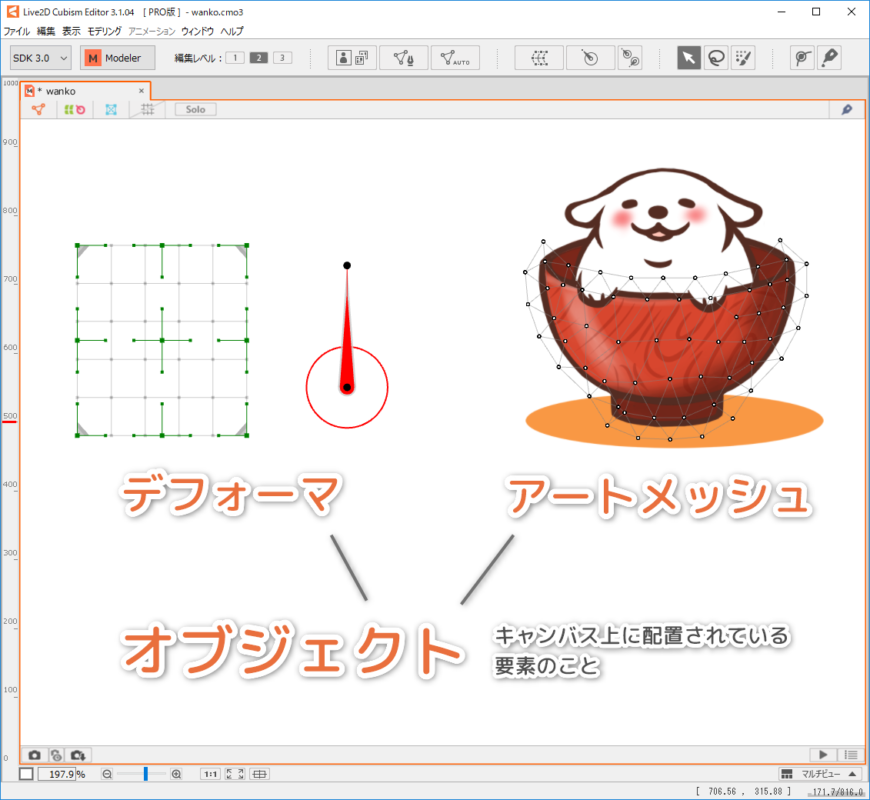Screen dimensions: 870x800
Task: Create a warp deformer
Action: [x=539, y=58]
